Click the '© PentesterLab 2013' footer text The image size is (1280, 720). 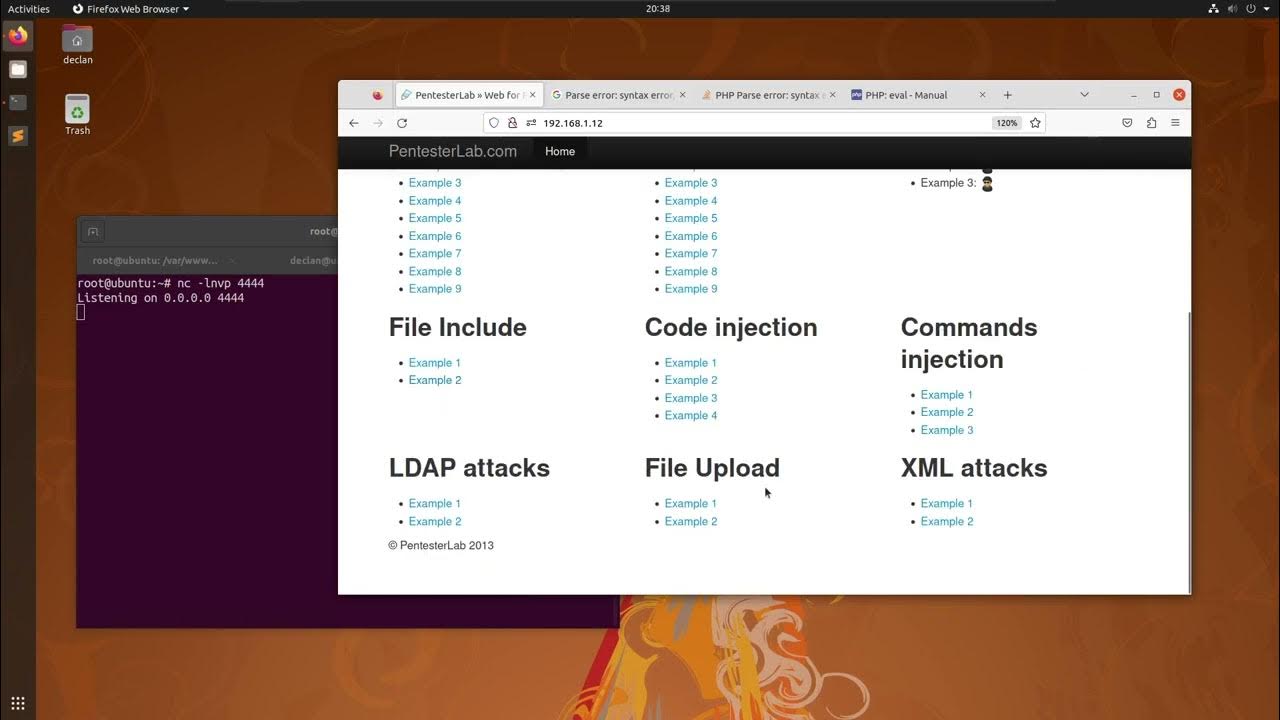441,546
